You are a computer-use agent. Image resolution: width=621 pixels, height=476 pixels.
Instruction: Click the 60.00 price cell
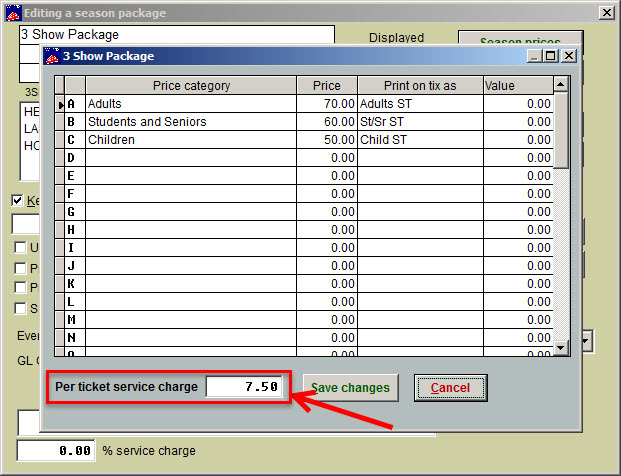point(327,122)
